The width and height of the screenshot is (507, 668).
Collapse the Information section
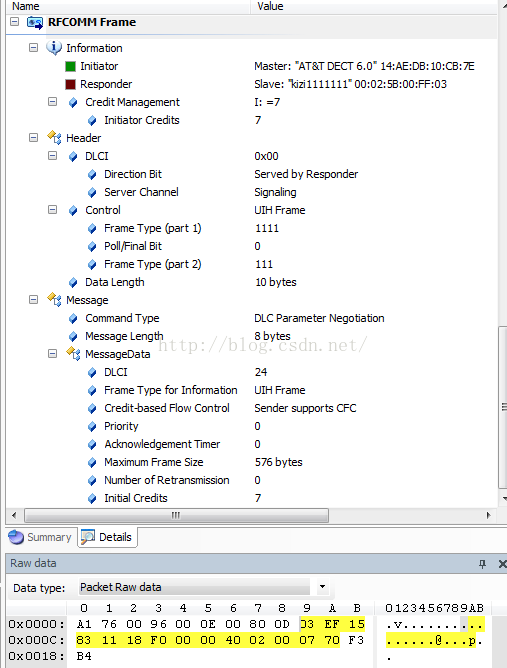(x=33, y=47)
